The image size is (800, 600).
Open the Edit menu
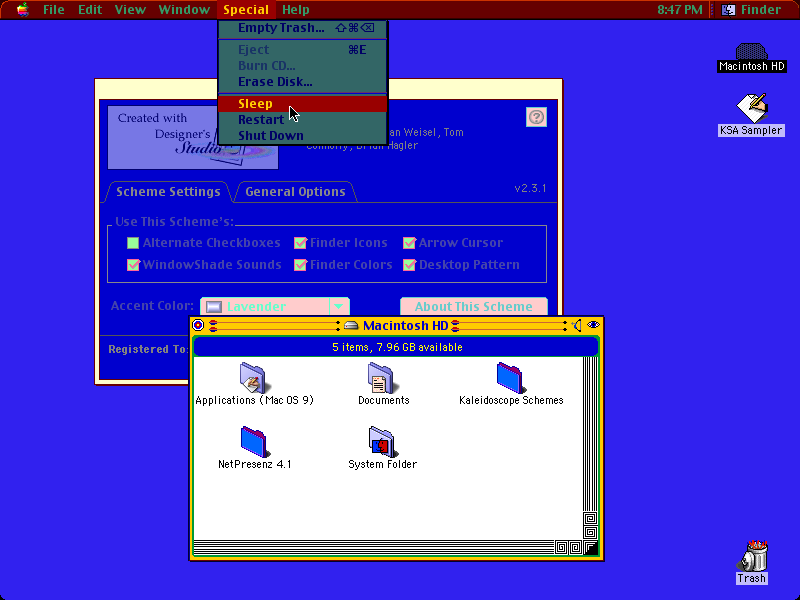(x=90, y=10)
